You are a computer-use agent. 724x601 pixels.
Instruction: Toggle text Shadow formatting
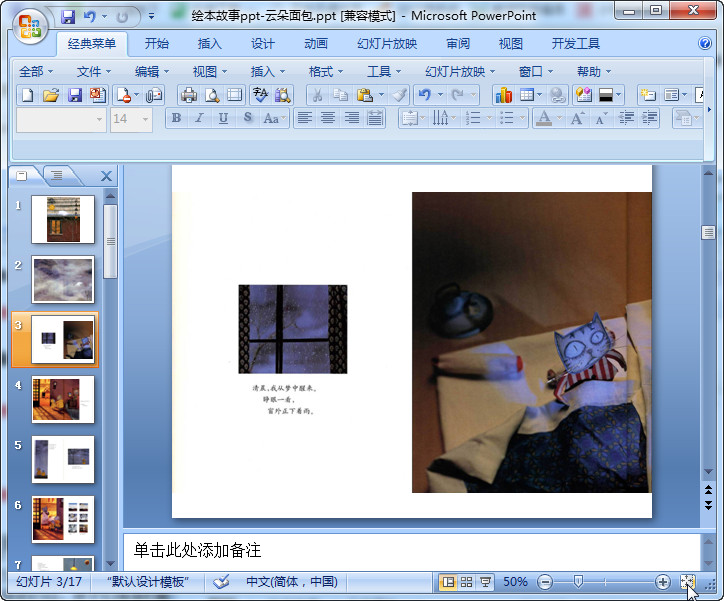coord(247,119)
